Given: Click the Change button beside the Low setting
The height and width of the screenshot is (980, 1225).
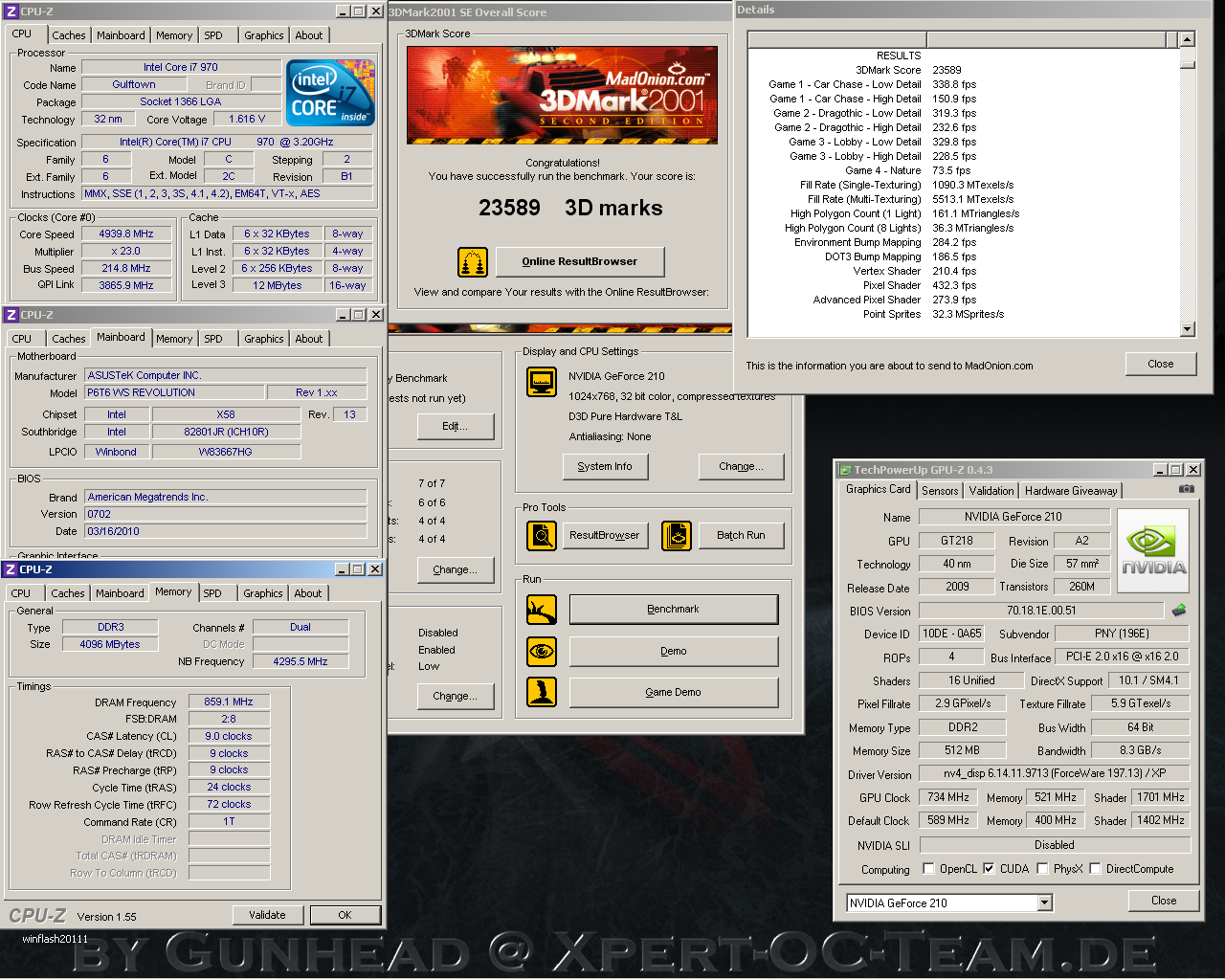Looking at the screenshot, I should coord(456,696).
